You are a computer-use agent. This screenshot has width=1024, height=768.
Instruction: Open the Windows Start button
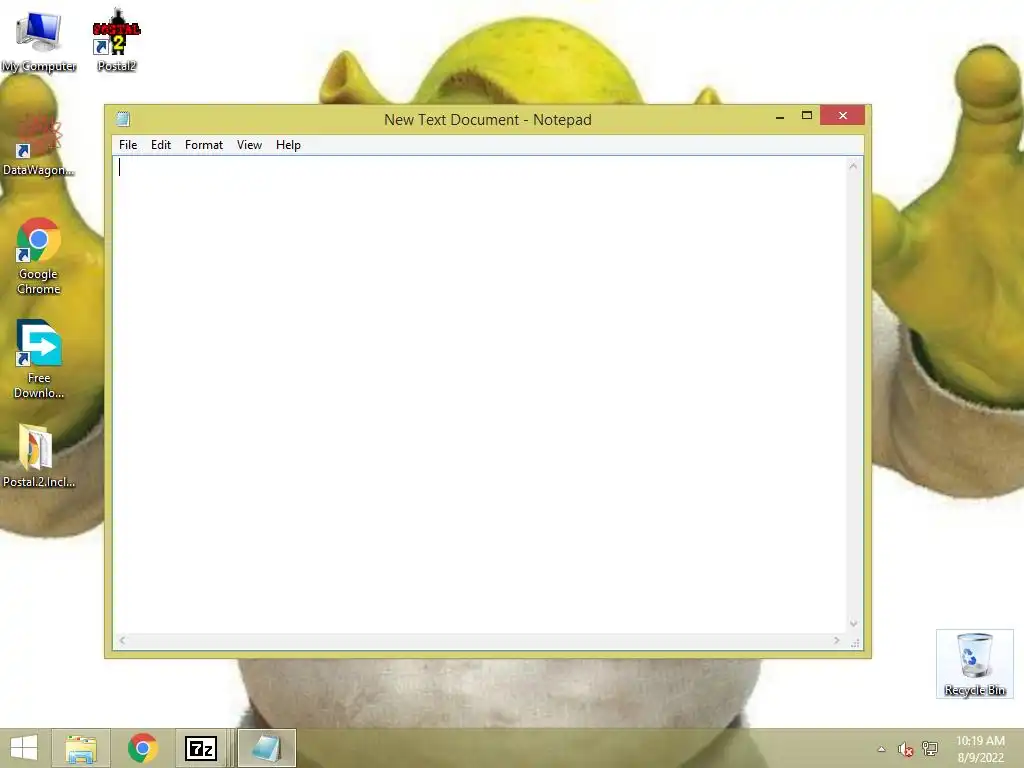[x=24, y=748]
